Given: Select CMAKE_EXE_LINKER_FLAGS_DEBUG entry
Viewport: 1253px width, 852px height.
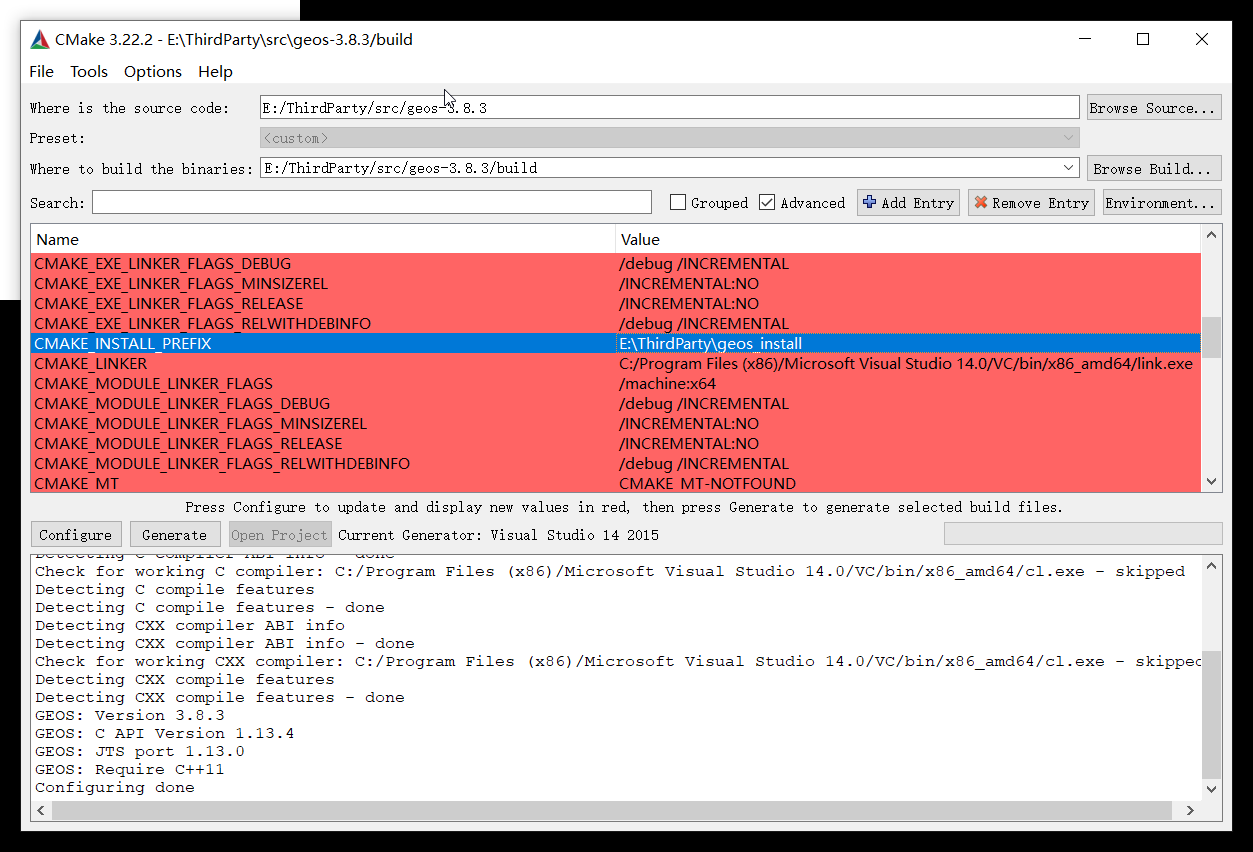Looking at the screenshot, I should coord(162,264).
